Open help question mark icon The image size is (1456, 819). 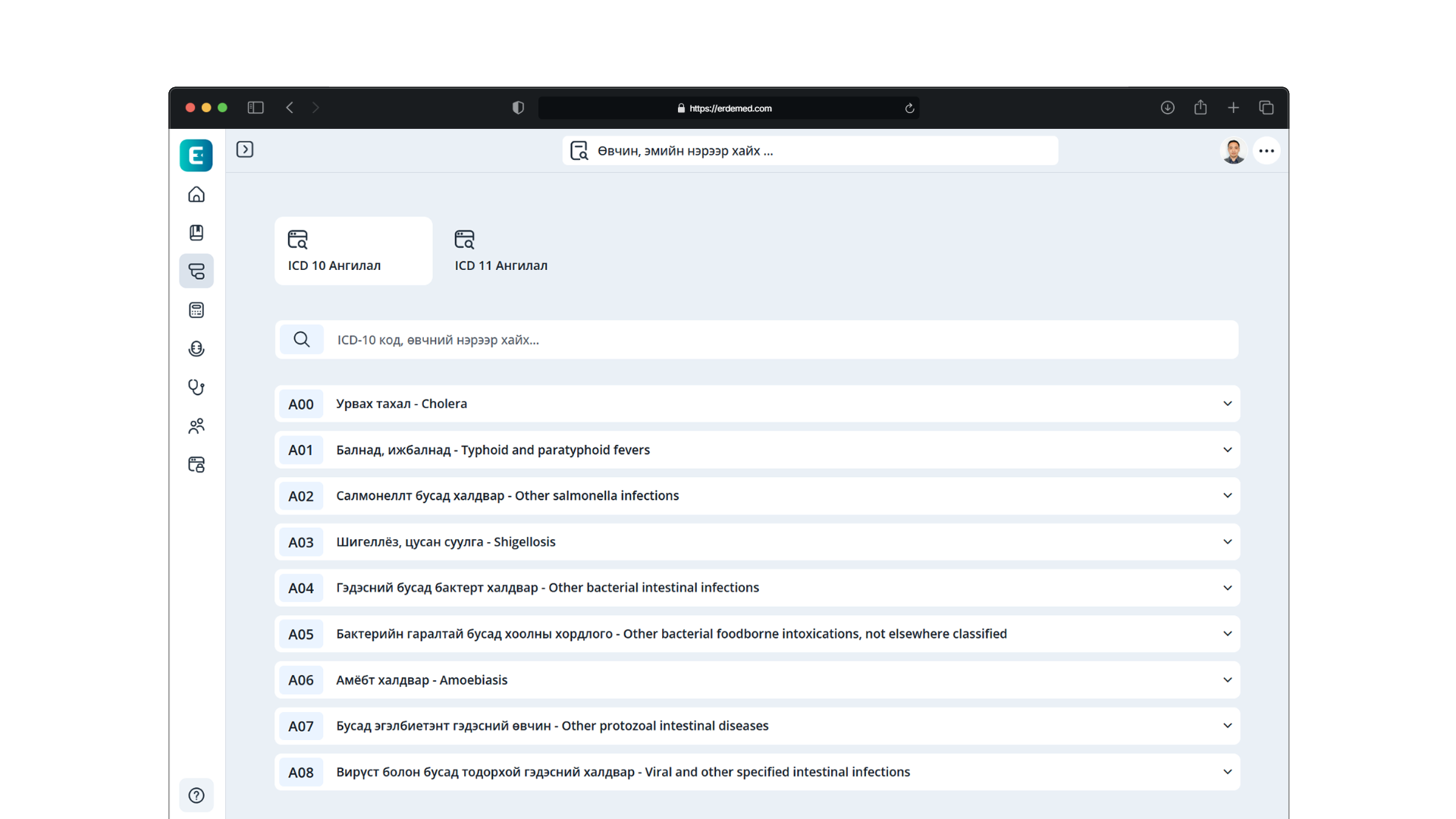pyautogui.click(x=196, y=795)
